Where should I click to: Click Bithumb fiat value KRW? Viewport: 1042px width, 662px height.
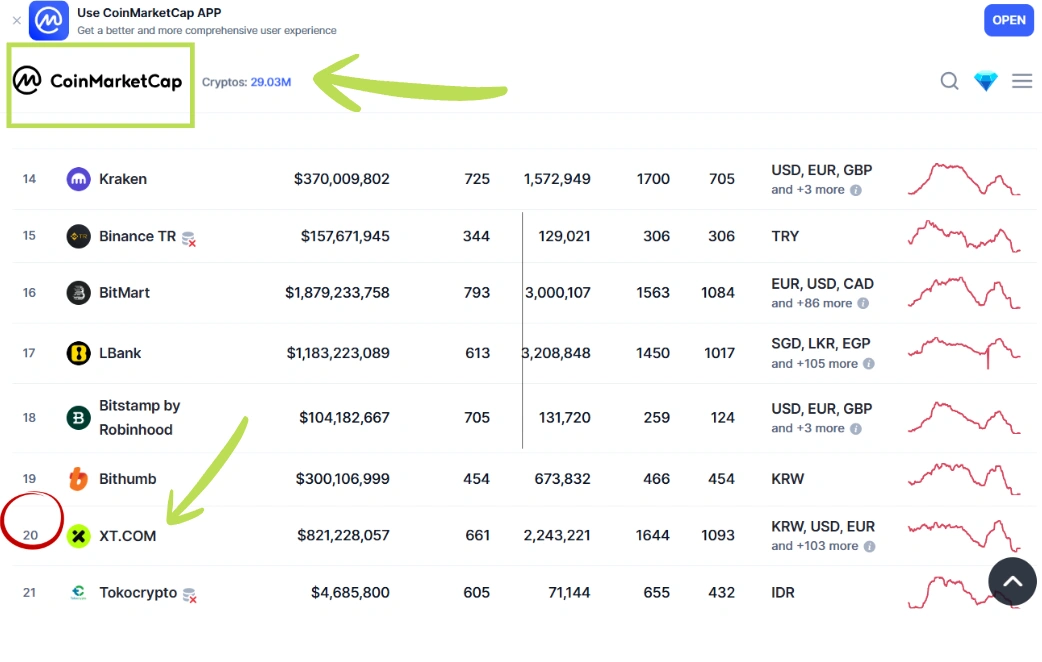point(787,479)
